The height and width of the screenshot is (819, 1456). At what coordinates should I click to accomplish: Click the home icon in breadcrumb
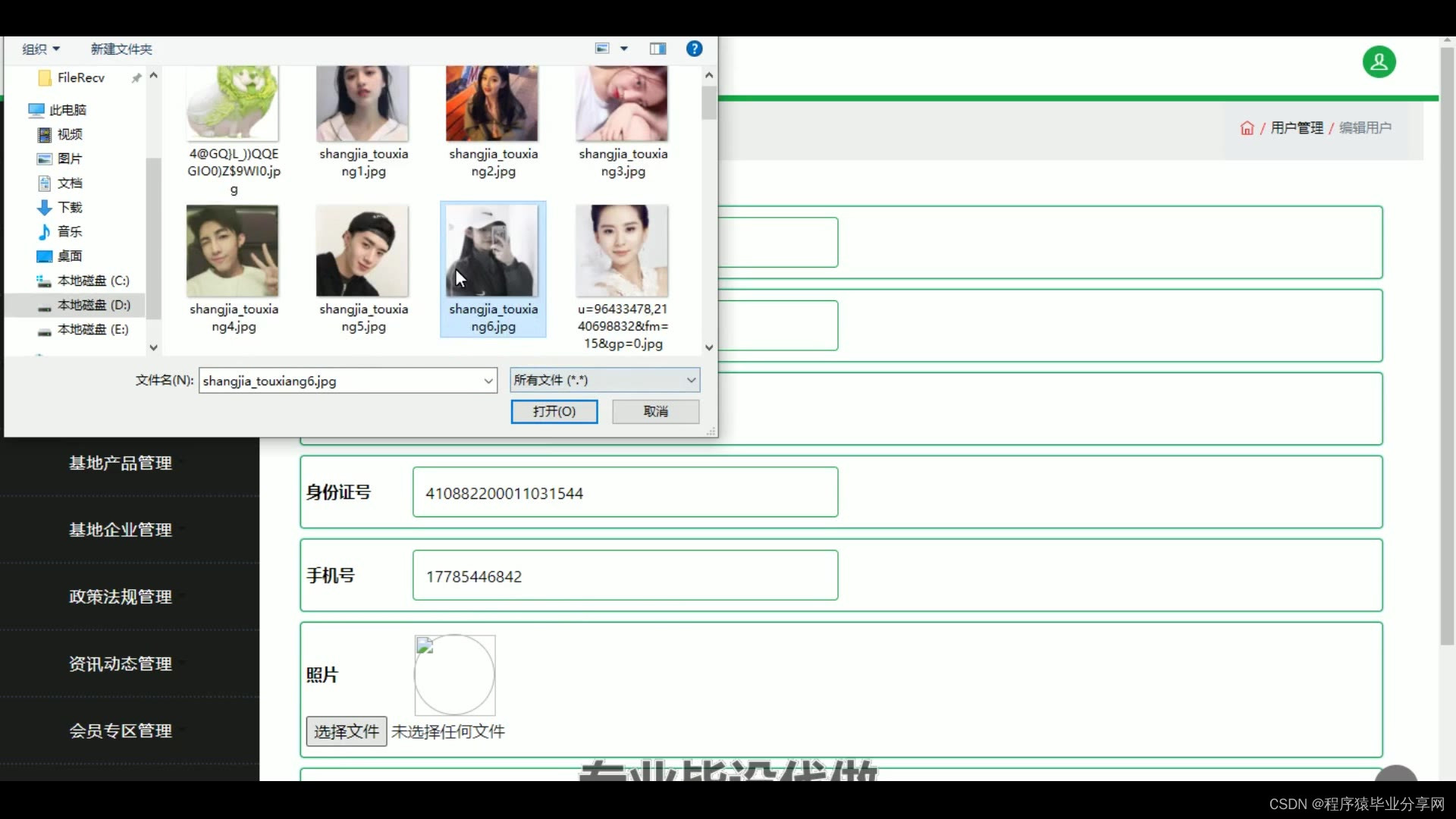tap(1247, 128)
